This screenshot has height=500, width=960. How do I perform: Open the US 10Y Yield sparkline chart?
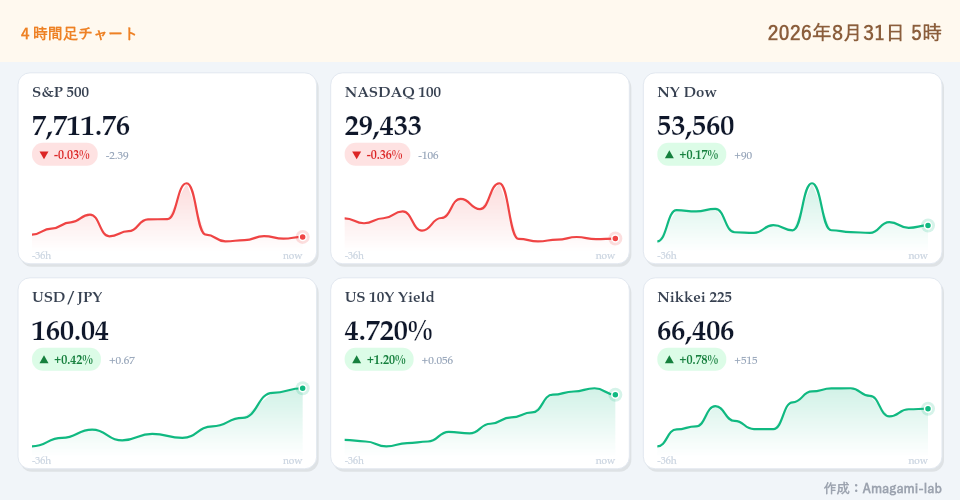tap(481, 419)
